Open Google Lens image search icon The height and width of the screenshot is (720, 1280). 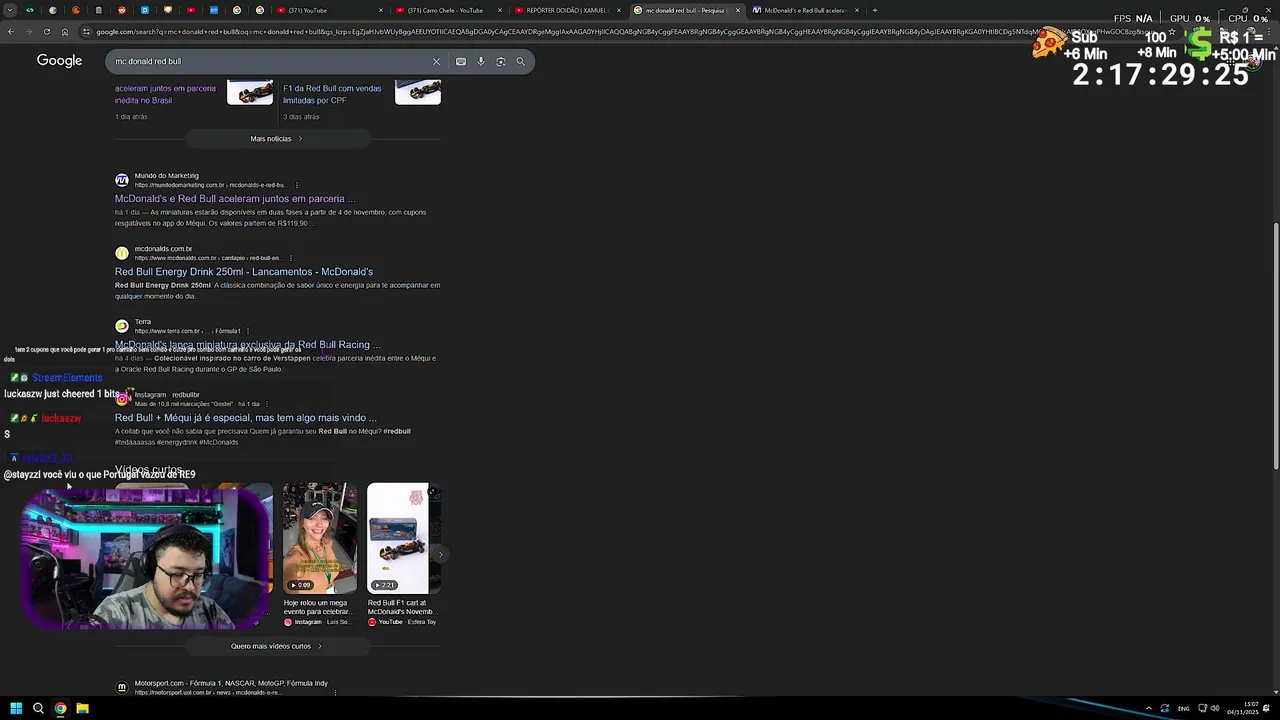coord(501,61)
